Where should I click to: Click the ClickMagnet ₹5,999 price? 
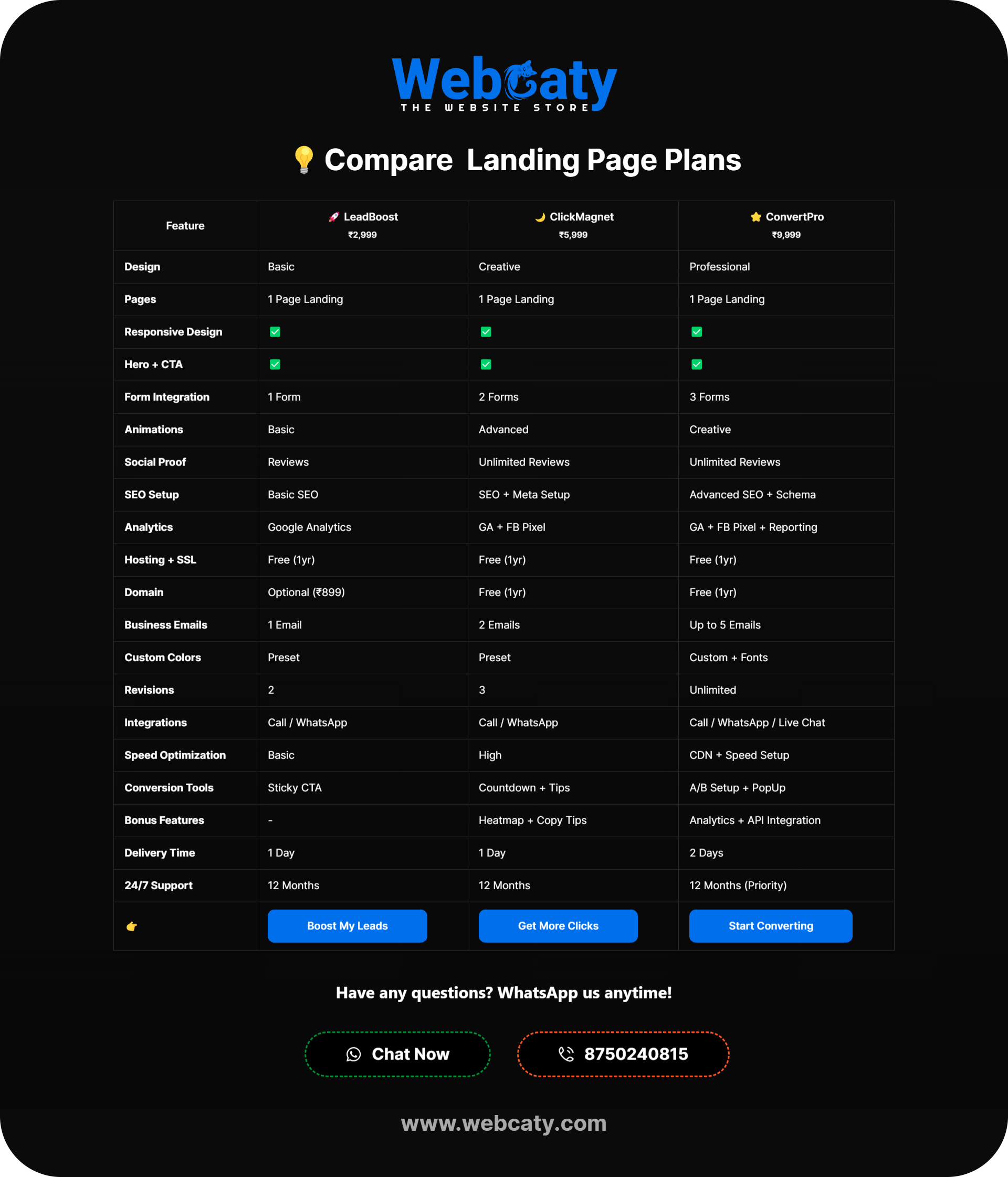point(573,235)
